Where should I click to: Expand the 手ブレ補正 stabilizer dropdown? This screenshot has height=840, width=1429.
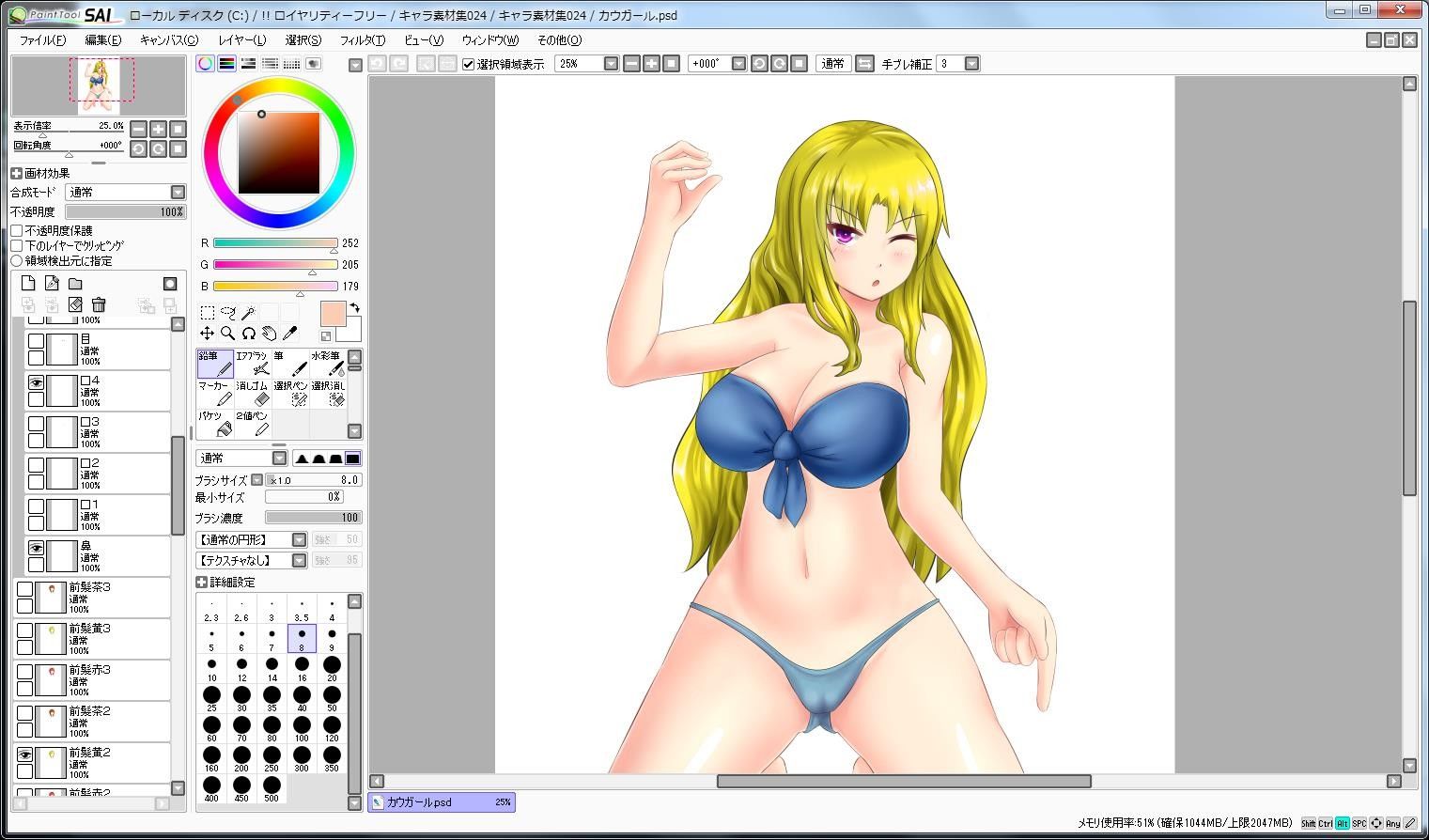[x=971, y=64]
